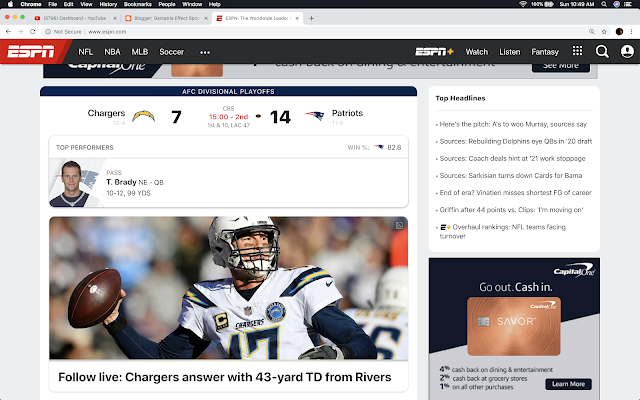Open the ESPN+ logo link
640x400 pixels.
click(x=434, y=52)
